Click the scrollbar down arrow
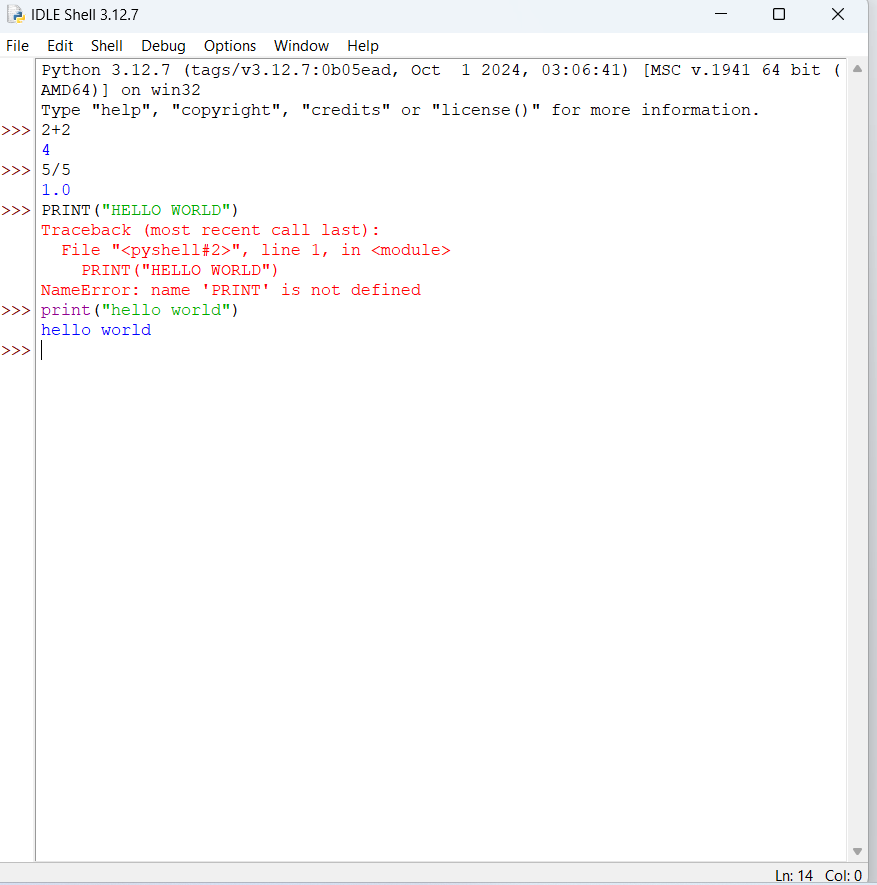Viewport: 877px width, 885px height. pos(857,851)
